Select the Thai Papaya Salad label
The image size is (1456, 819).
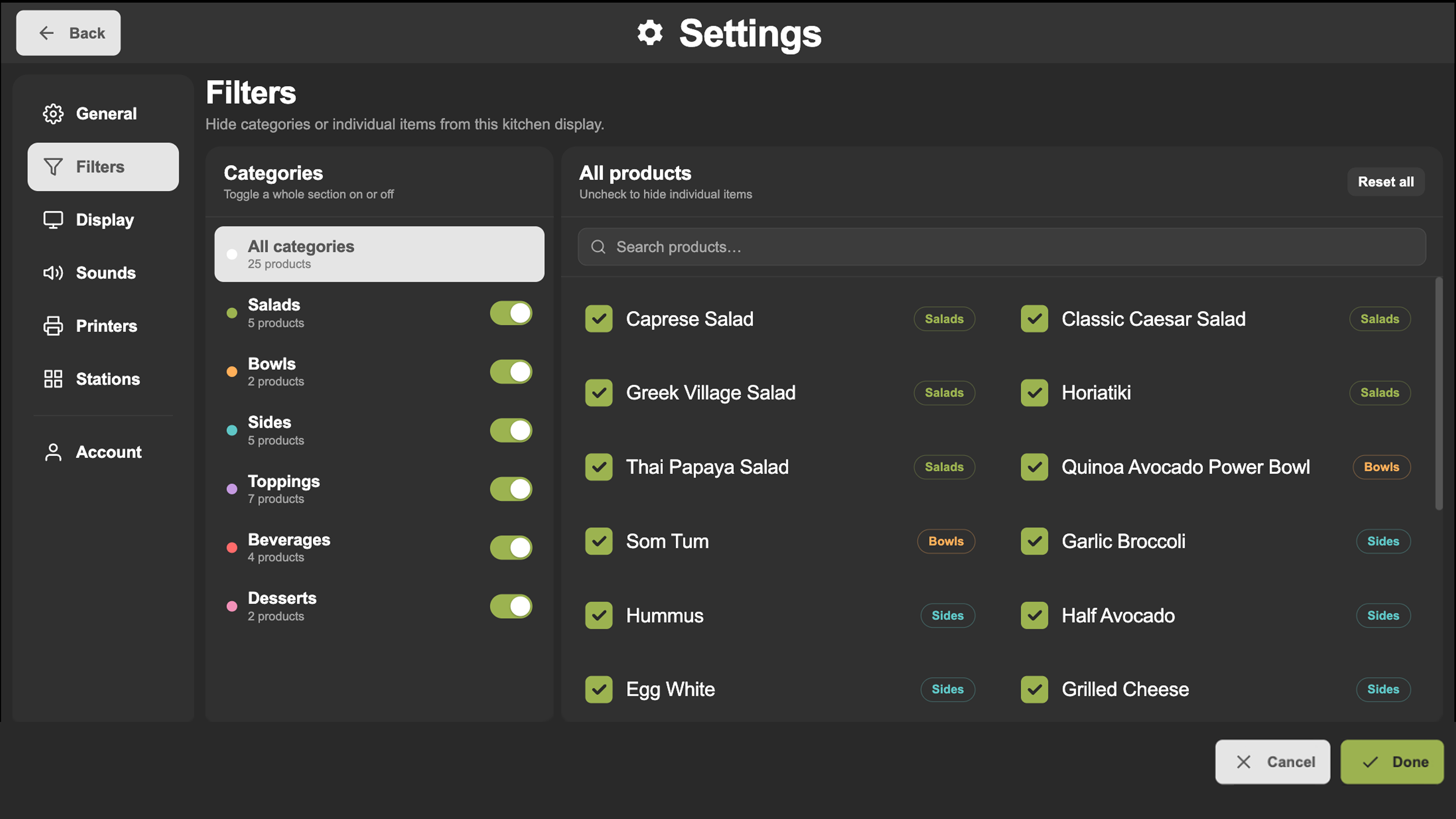[x=707, y=467]
